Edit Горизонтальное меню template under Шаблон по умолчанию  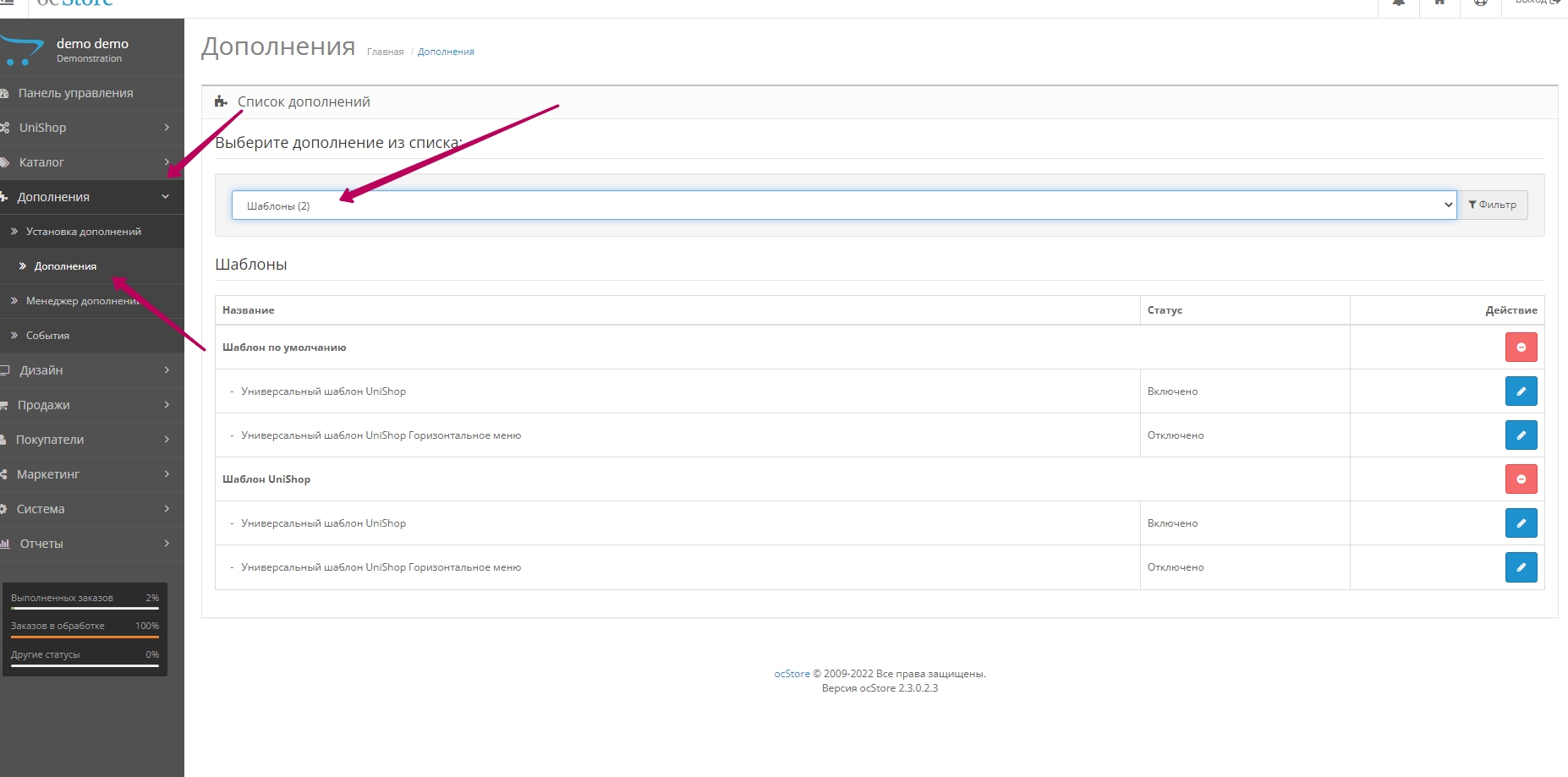coord(1521,435)
